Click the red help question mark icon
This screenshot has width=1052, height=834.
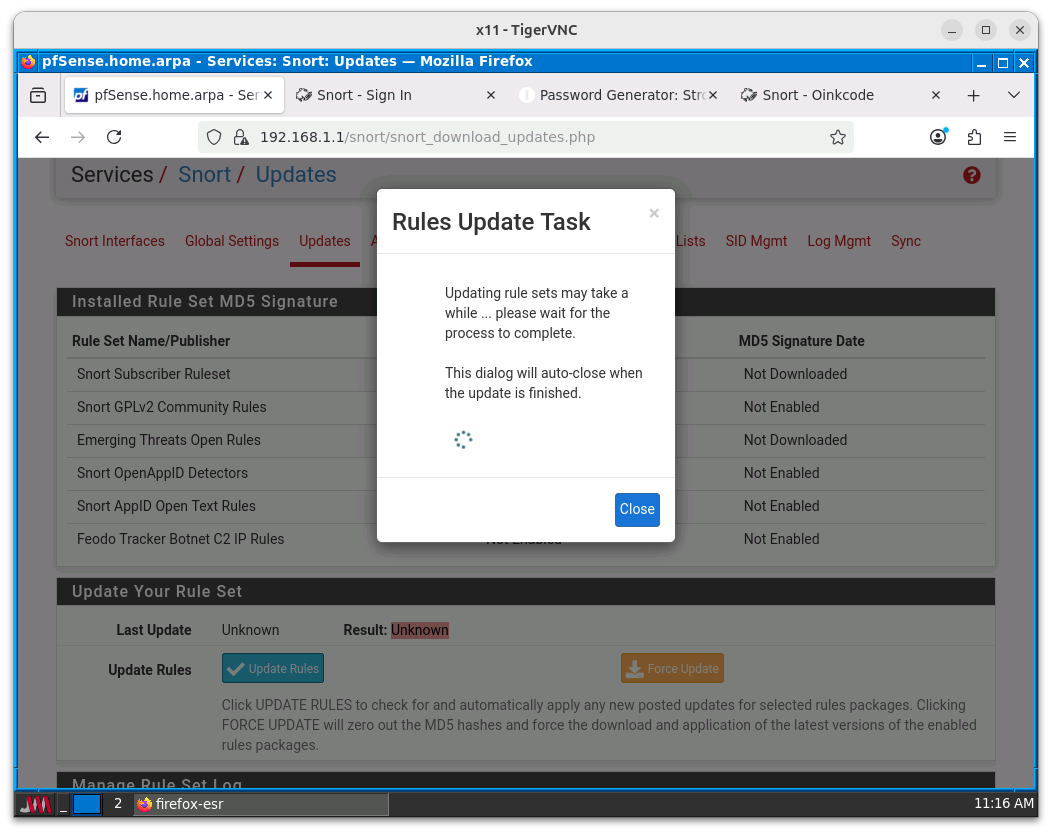[971, 175]
